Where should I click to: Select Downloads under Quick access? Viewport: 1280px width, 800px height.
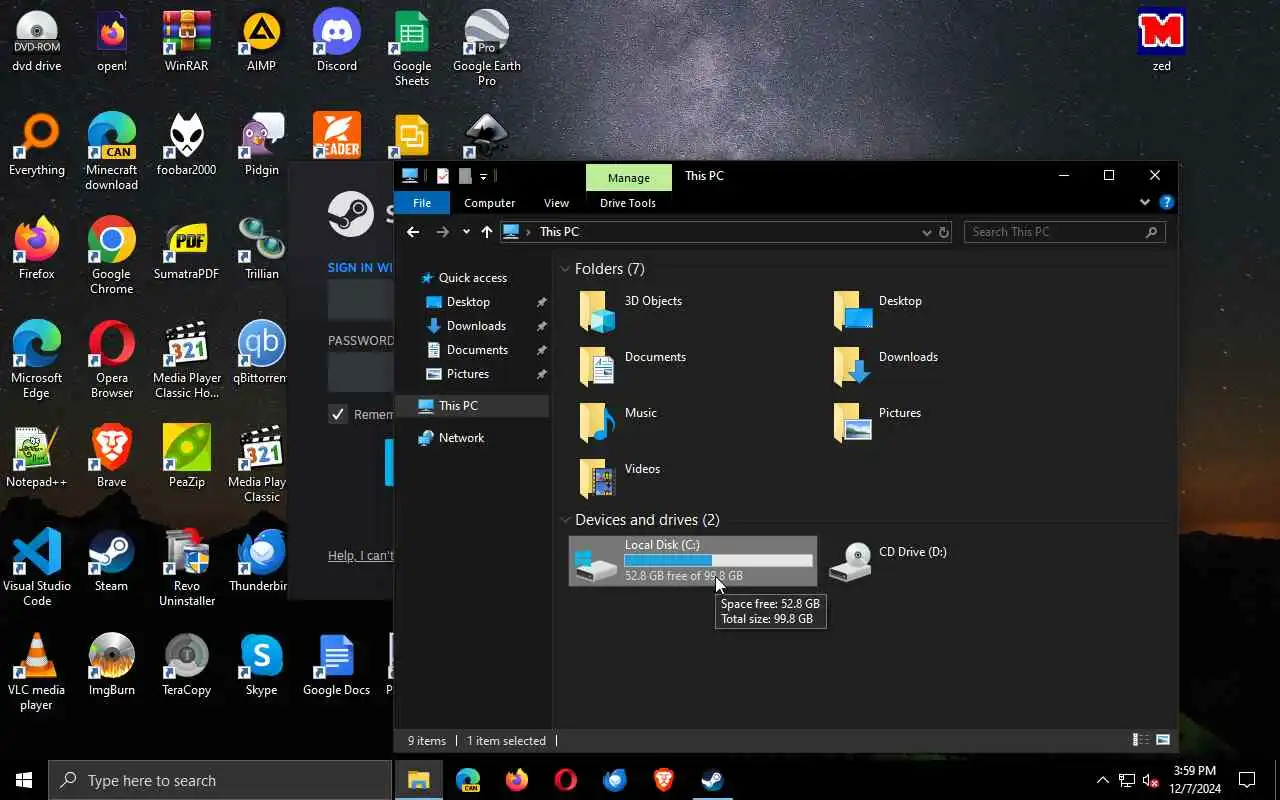[476, 326]
